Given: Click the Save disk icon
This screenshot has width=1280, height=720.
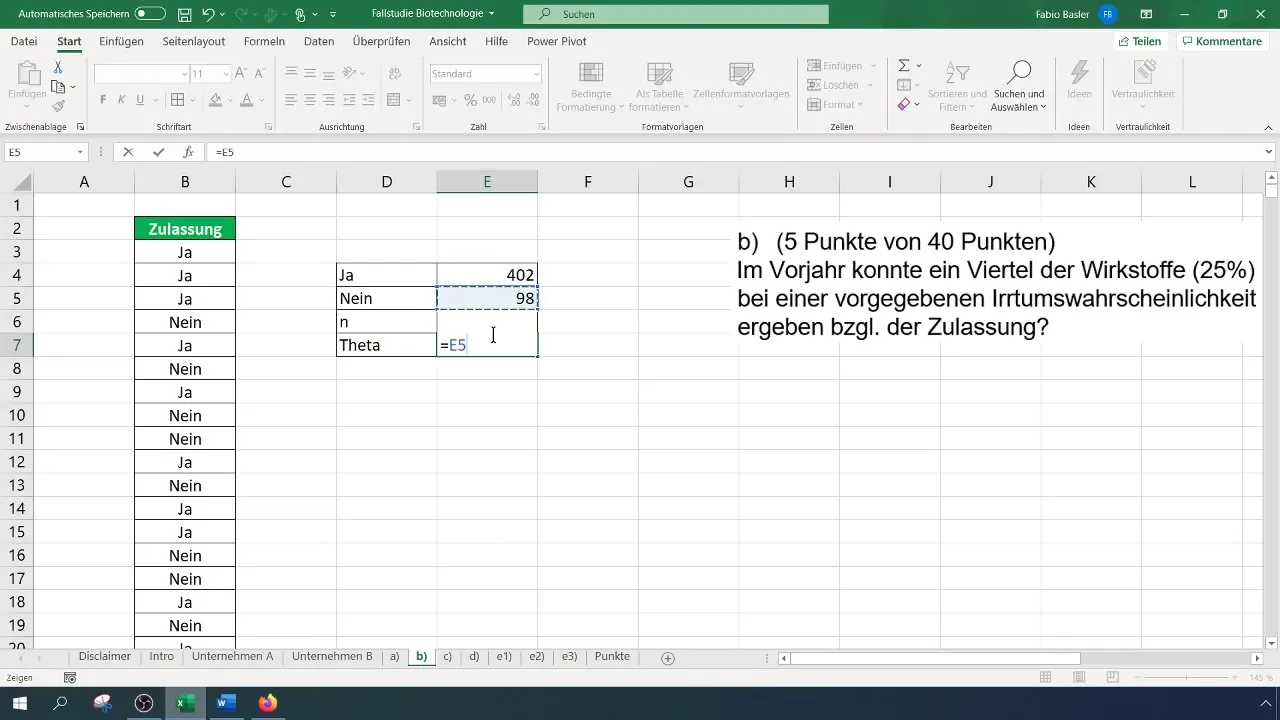Looking at the screenshot, I should click(184, 14).
